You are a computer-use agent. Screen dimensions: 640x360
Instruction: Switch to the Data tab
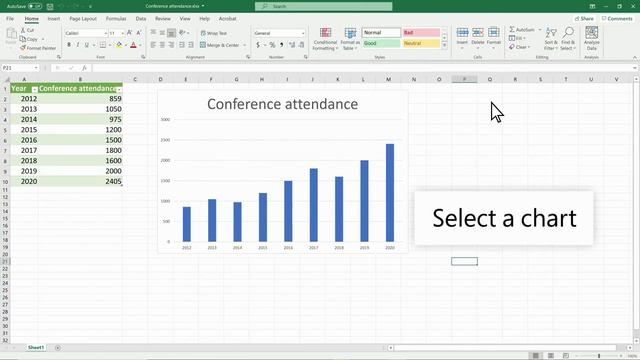141,19
